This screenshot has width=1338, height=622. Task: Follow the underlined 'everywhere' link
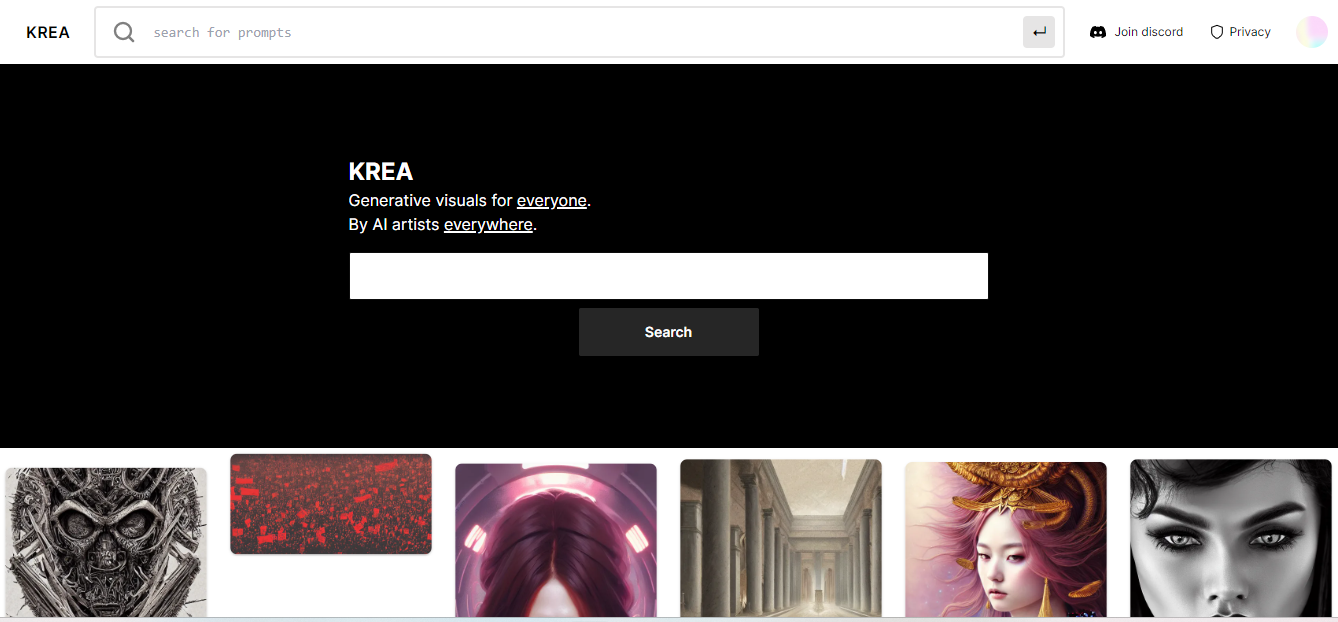488,225
